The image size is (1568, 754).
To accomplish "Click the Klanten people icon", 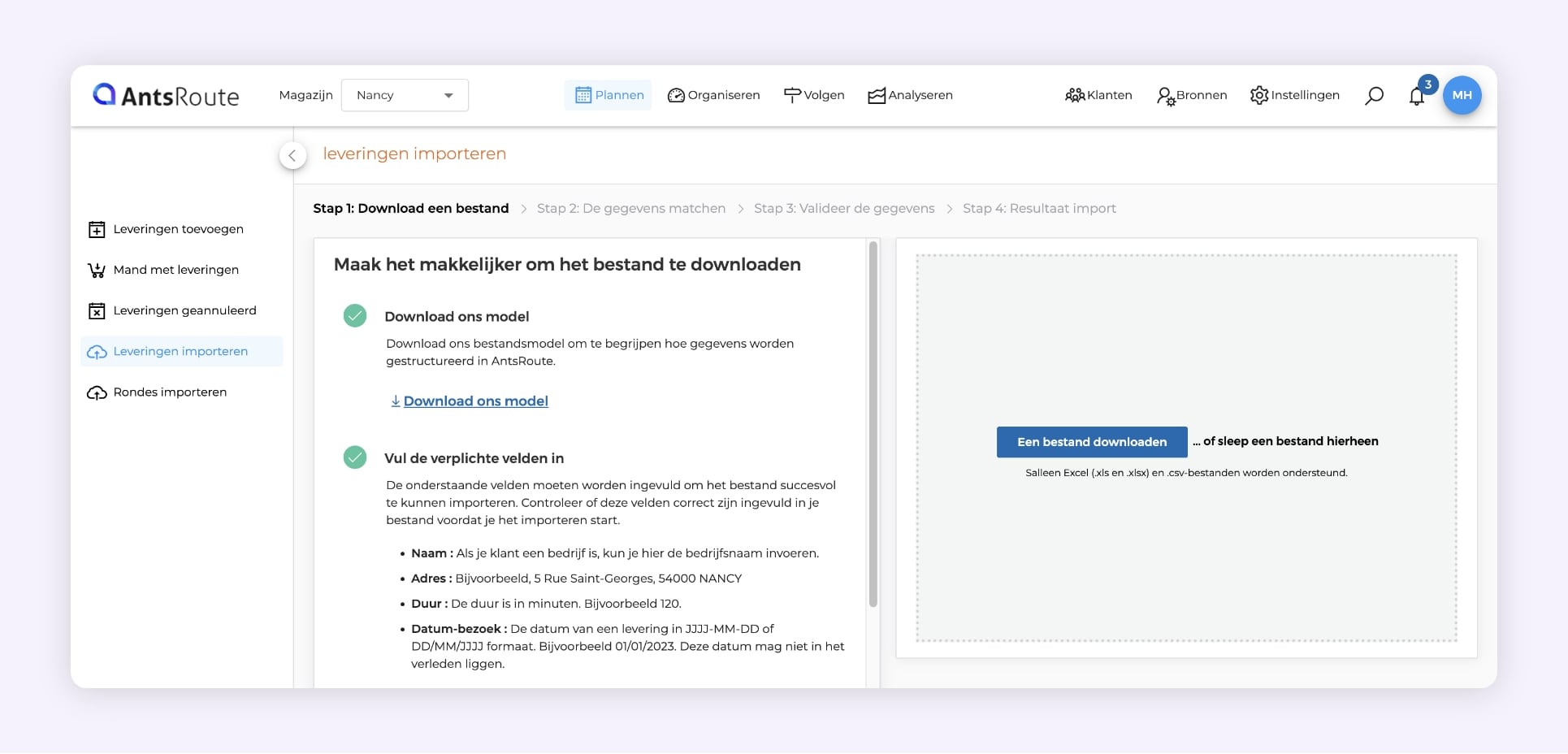I will click(1075, 95).
